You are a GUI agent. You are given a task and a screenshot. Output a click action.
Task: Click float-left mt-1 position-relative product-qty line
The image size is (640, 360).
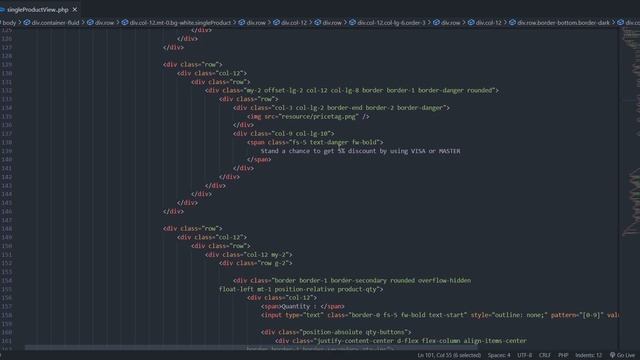point(301,289)
